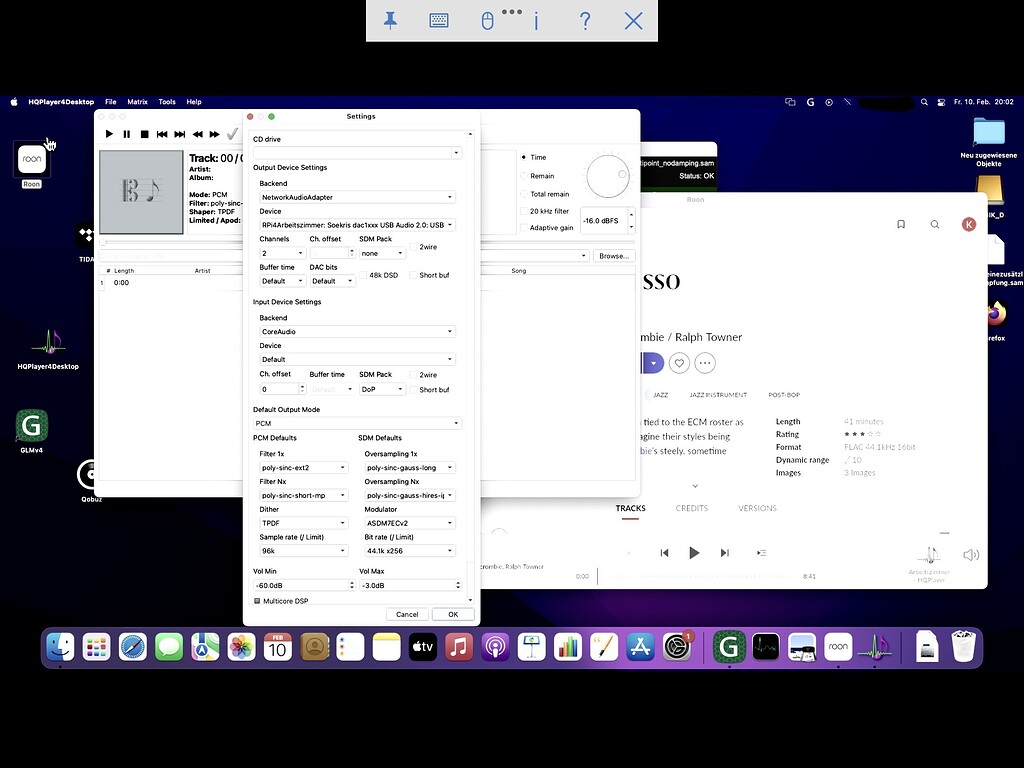Open the album's more-options ellipsis in Roon

[705, 363]
